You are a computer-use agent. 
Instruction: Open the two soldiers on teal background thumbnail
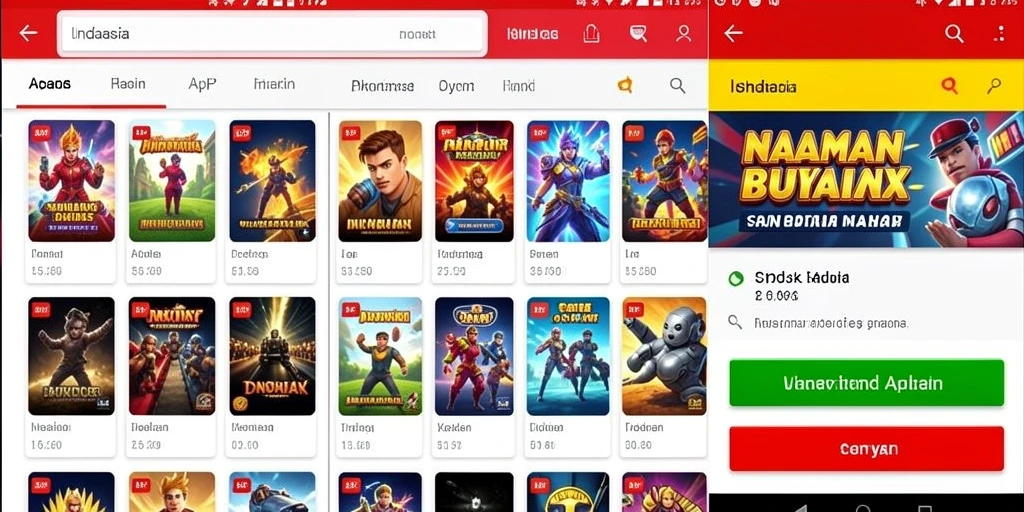click(568, 357)
